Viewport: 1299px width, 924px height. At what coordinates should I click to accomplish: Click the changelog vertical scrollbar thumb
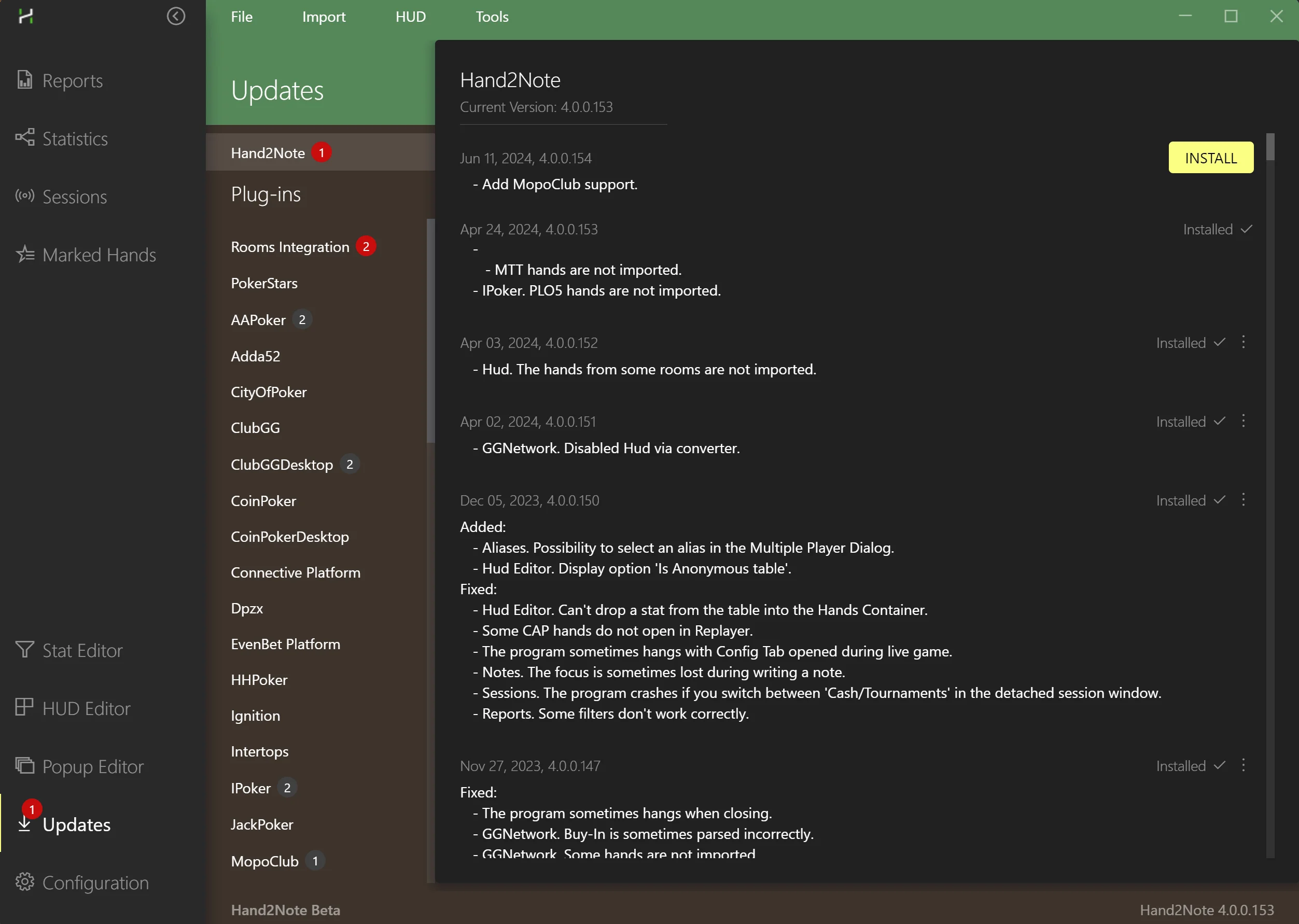coord(1270,147)
